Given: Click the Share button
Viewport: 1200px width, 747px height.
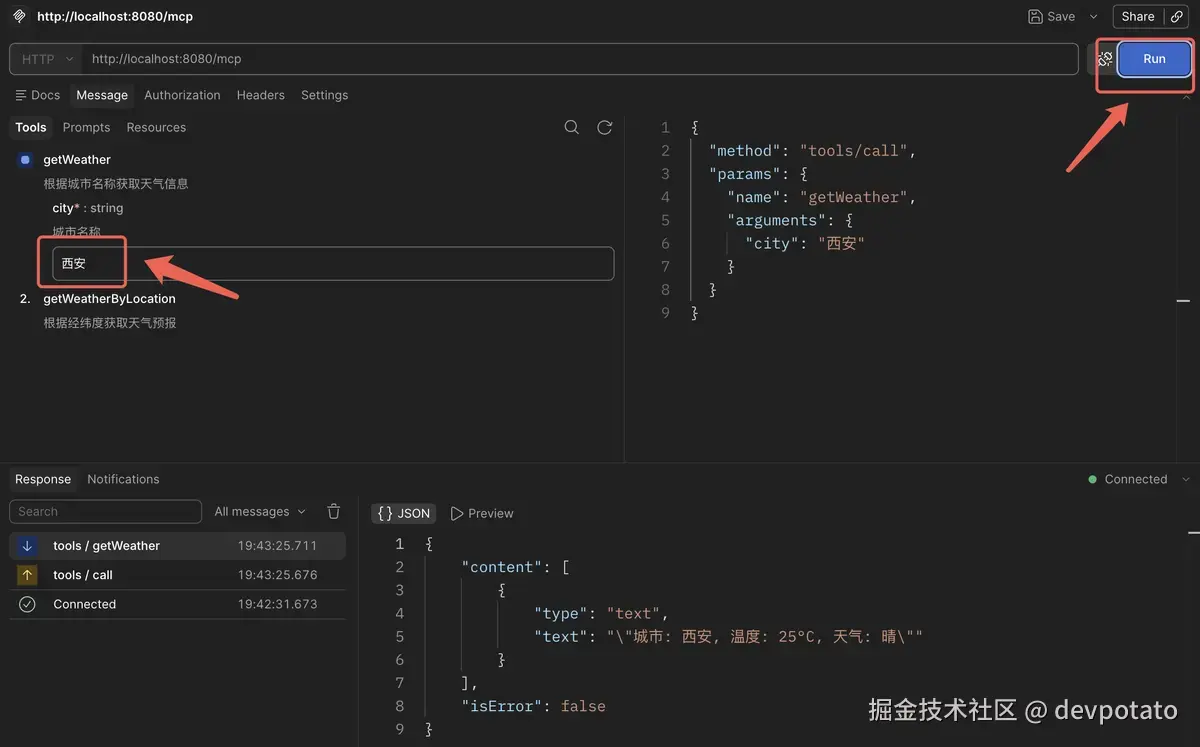Looking at the screenshot, I should 1138,16.
